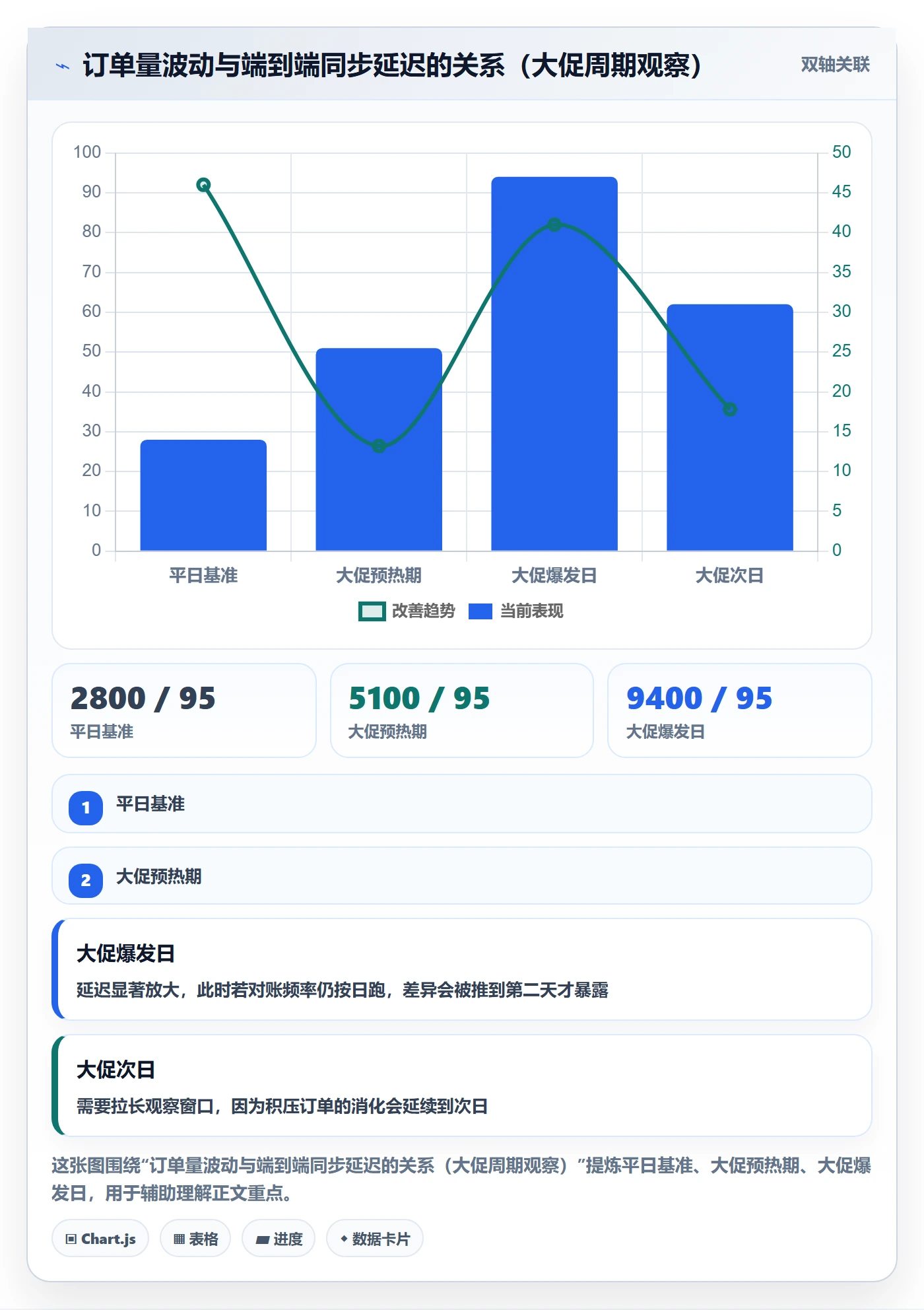The height and width of the screenshot is (1310, 924).
Task: Click the line point on 大促次日 bar
Action: point(730,409)
